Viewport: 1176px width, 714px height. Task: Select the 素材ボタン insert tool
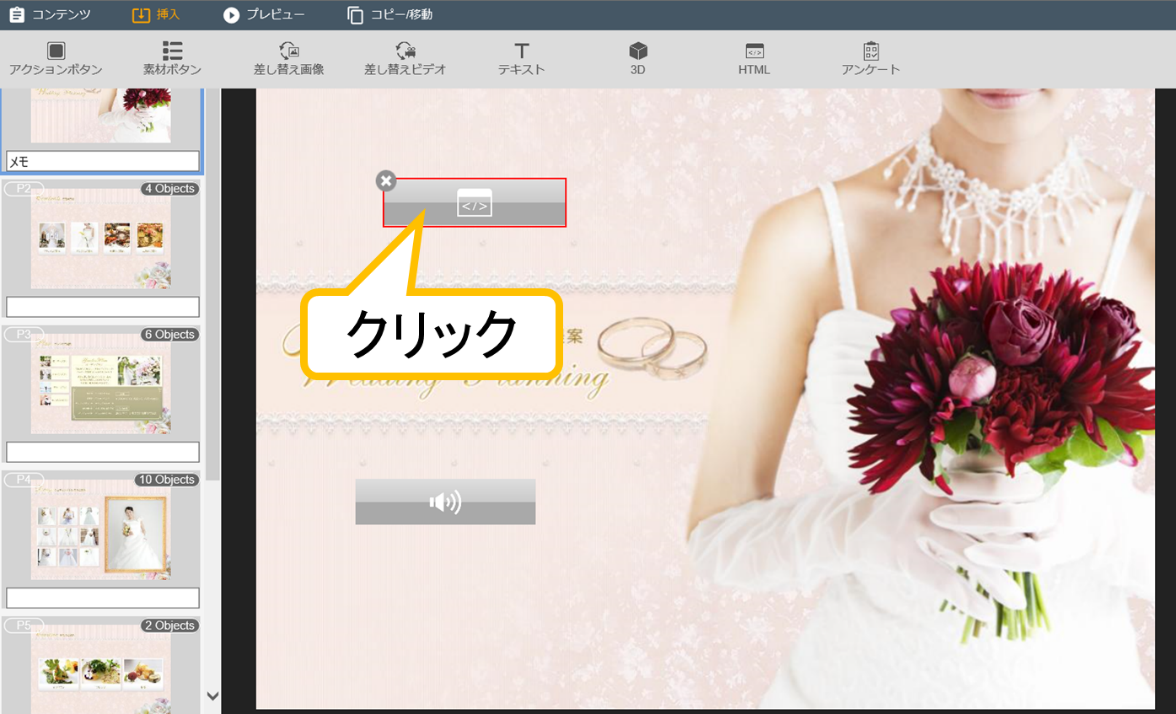172,59
